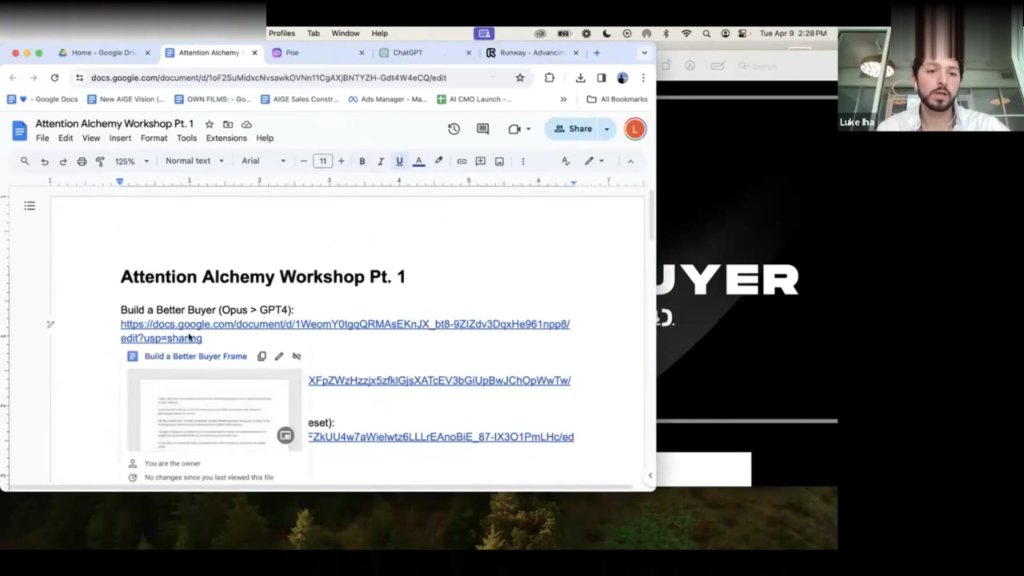This screenshot has width=1024, height=576.
Task: Open the comments history icon
Action: tap(483, 129)
